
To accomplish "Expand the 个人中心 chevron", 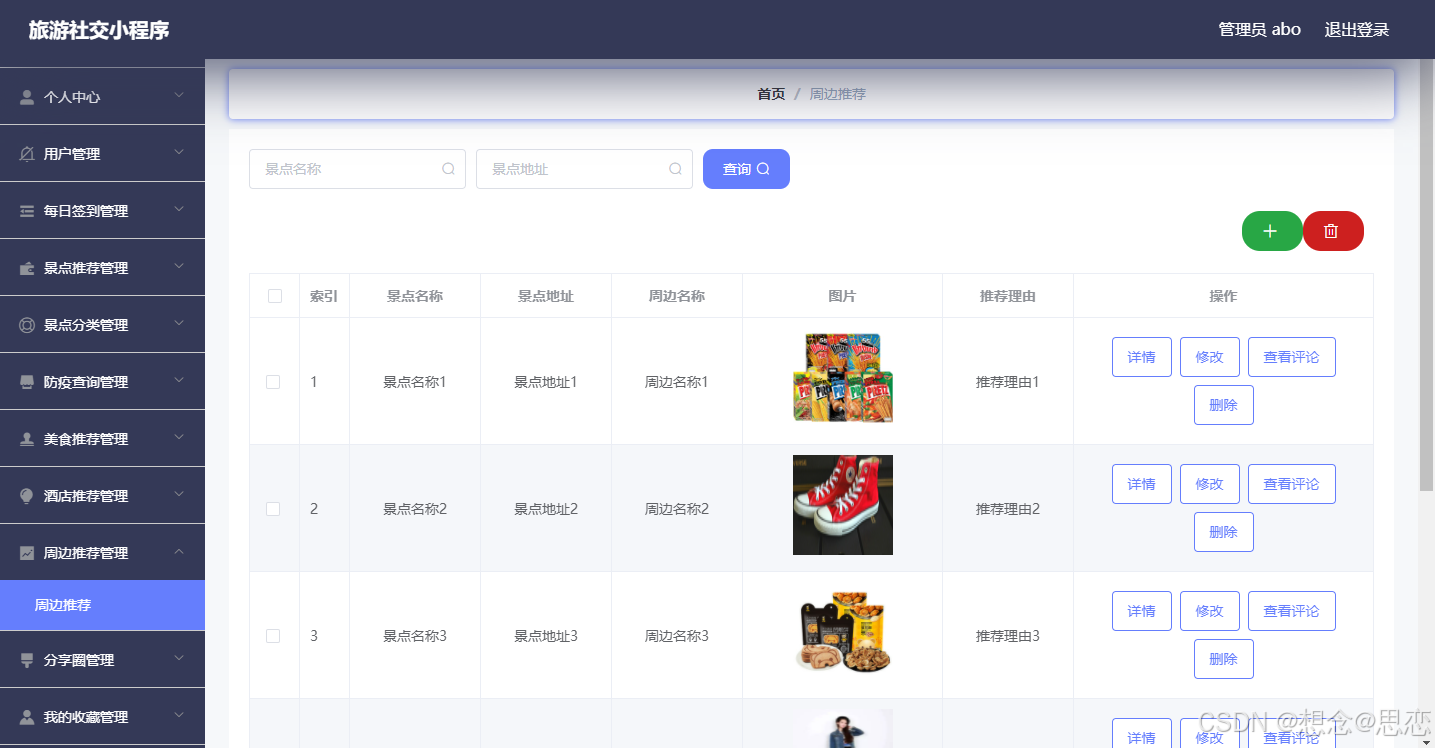I will click(179, 96).
